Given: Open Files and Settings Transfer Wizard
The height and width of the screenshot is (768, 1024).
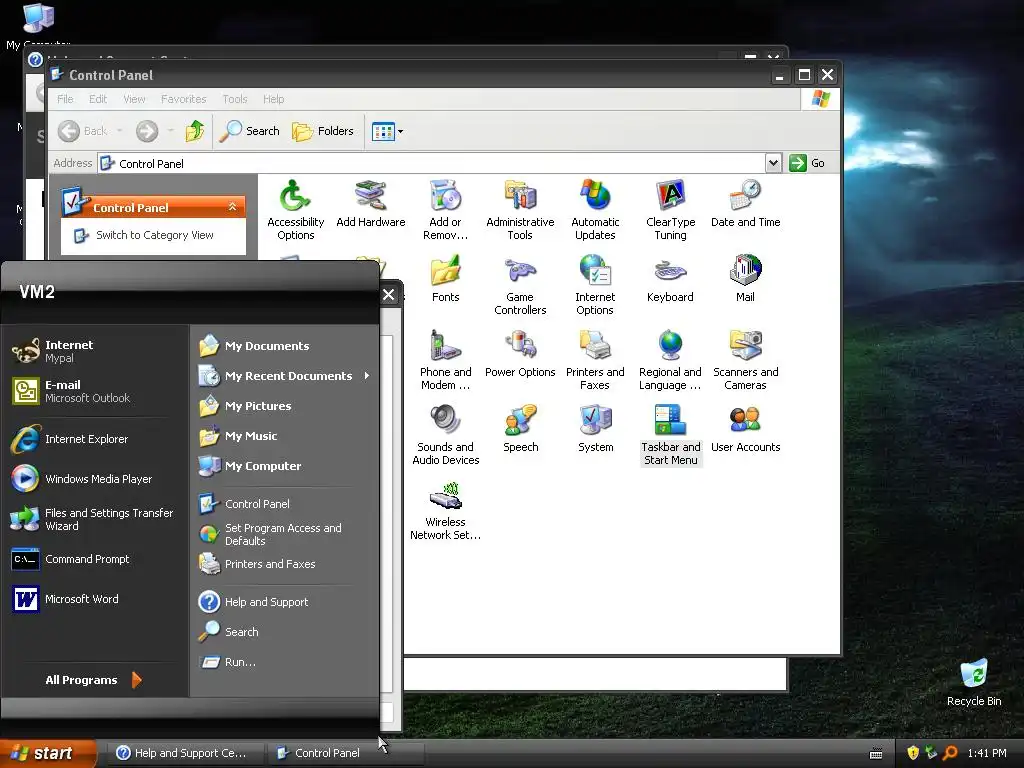Looking at the screenshot, I should (95, 519).
